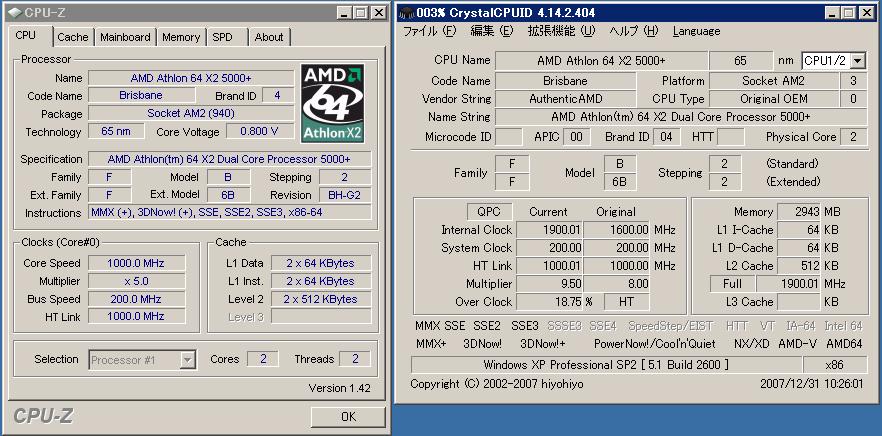Image resolution: width=882 pixels, height=436 pixels.
Task: Open the ヘルプ (H) menu
Action: click(633, 31)
